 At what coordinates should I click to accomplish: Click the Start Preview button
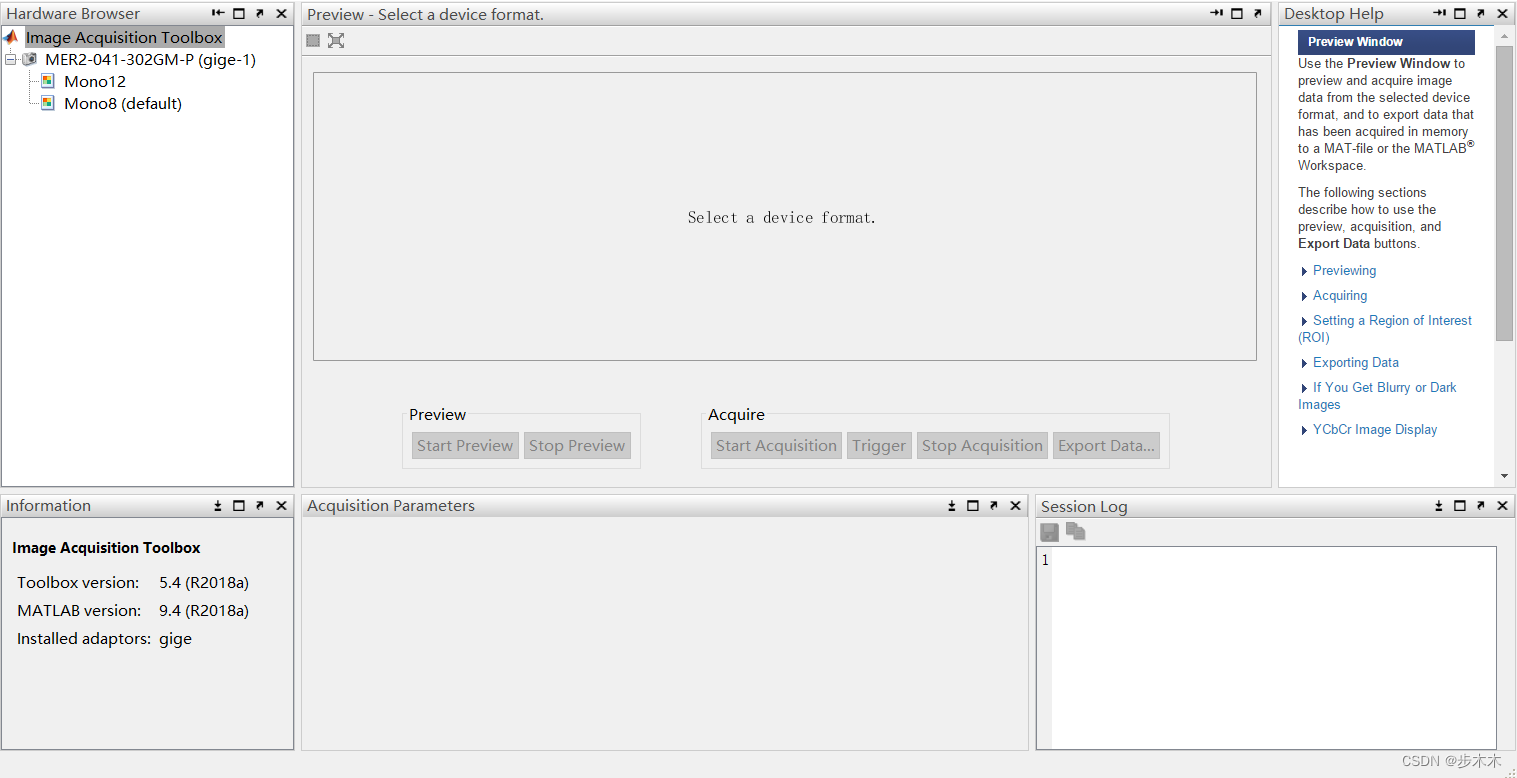click(465, 446)
